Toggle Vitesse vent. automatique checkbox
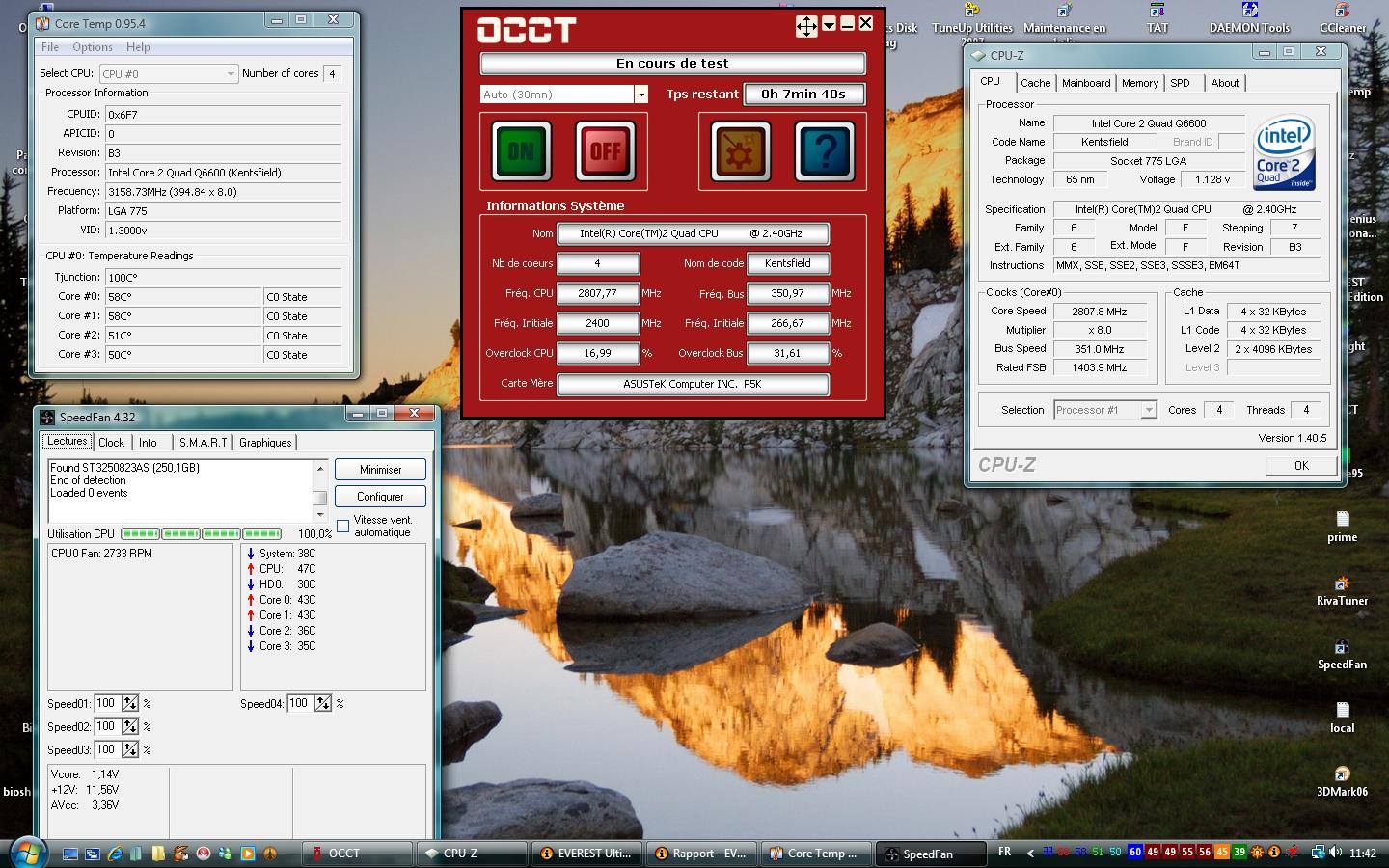This screenshot has width=1389, height=868. [x=342, y=526]
